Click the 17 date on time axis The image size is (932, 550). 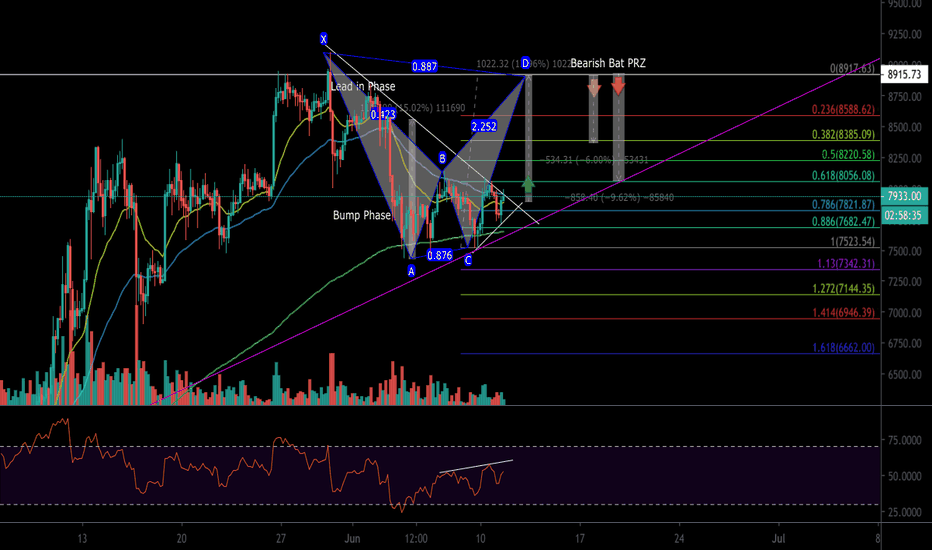click(580, 539)
